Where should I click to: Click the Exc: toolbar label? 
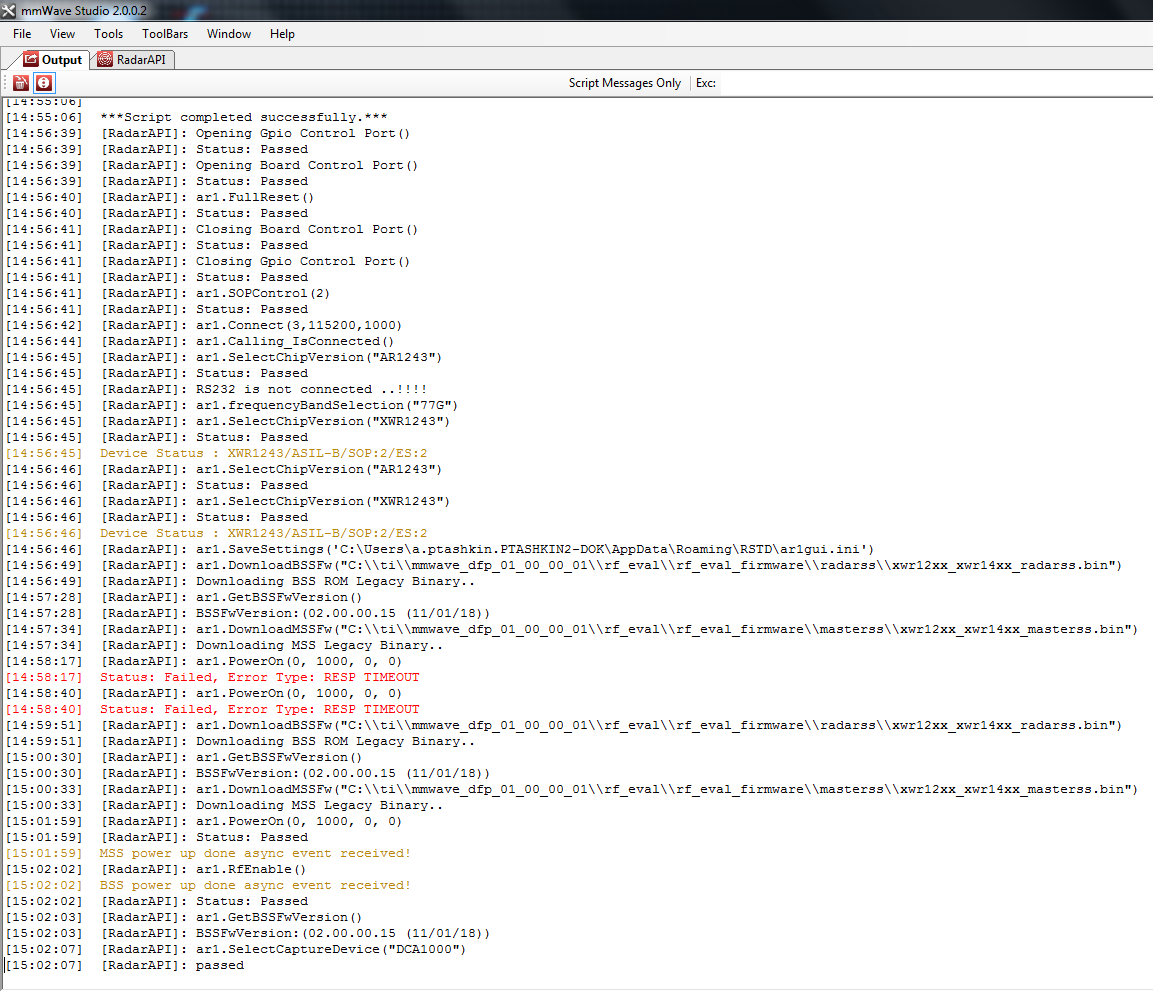[x=706, y=83]
